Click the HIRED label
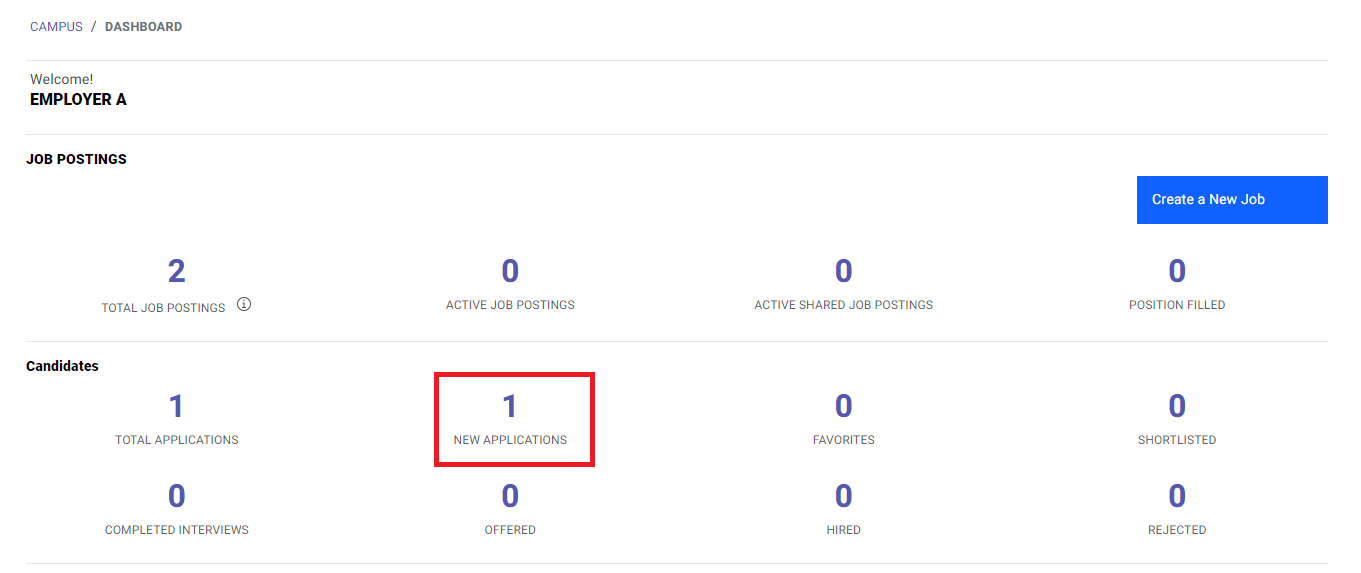Viewport: 1361px width, 573px height. point(844,530)
